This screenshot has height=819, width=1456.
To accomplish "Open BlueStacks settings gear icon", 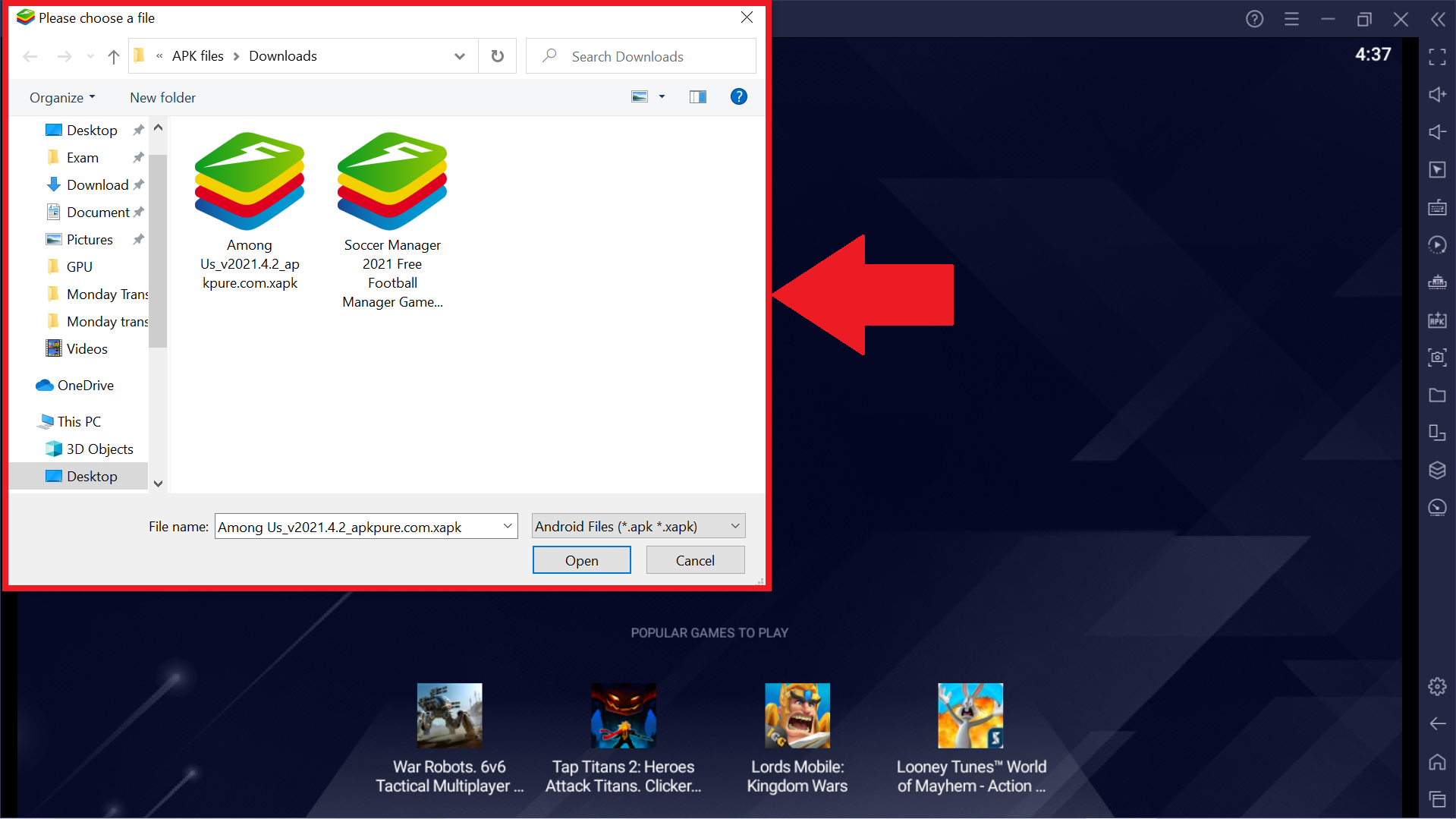I will [1437, 687].
